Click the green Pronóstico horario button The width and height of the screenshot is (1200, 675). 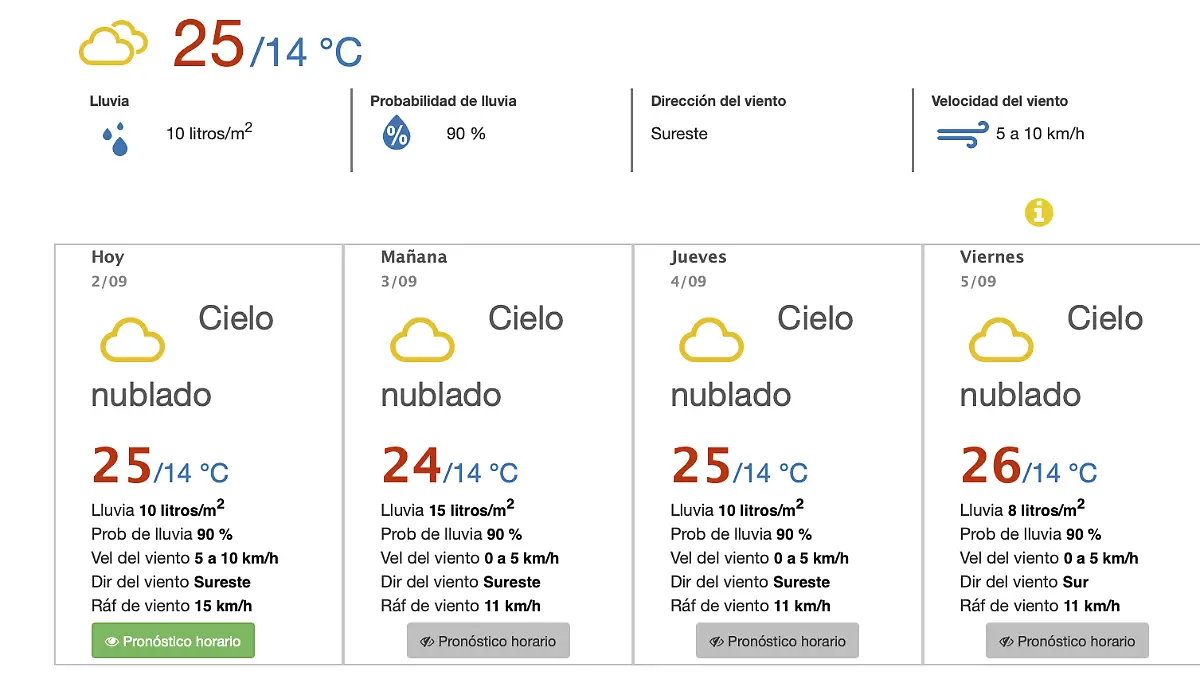pyautogui.click(x=172, y=640)
